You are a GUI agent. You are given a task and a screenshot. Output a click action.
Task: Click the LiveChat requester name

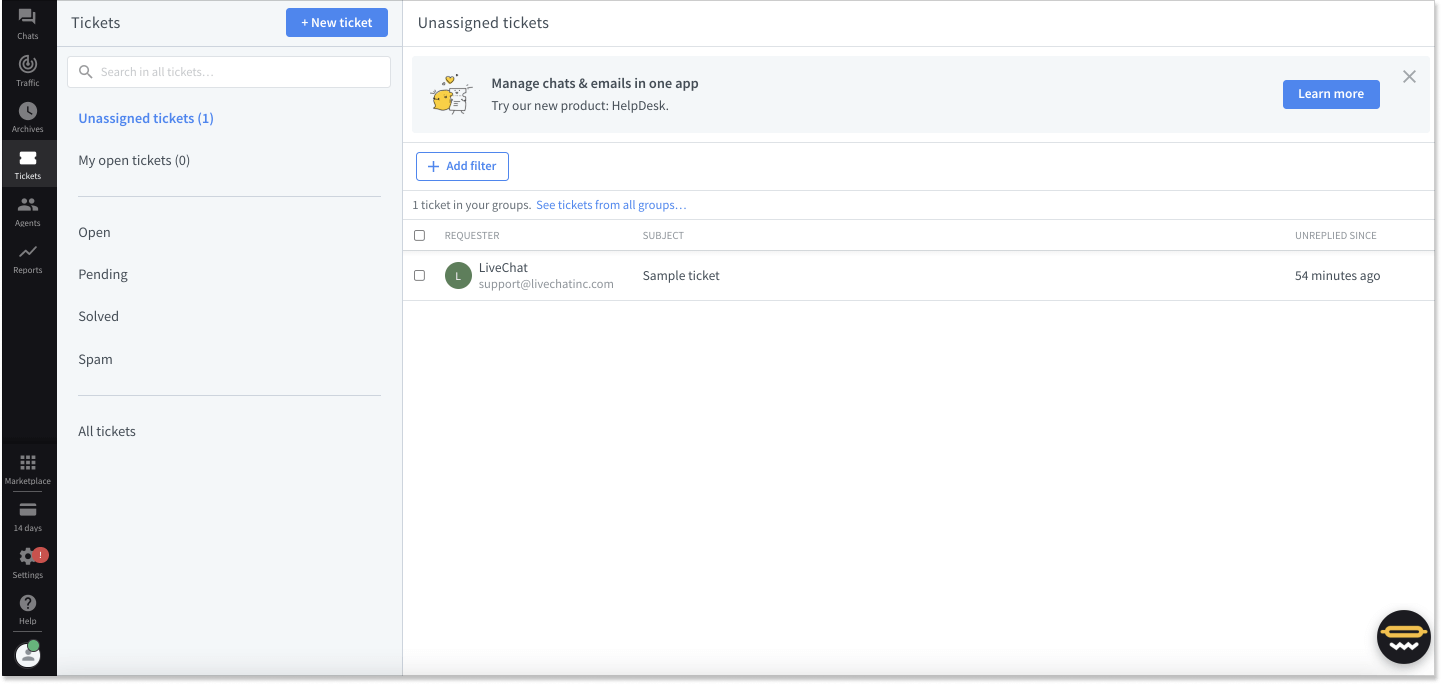pos(503,267)
